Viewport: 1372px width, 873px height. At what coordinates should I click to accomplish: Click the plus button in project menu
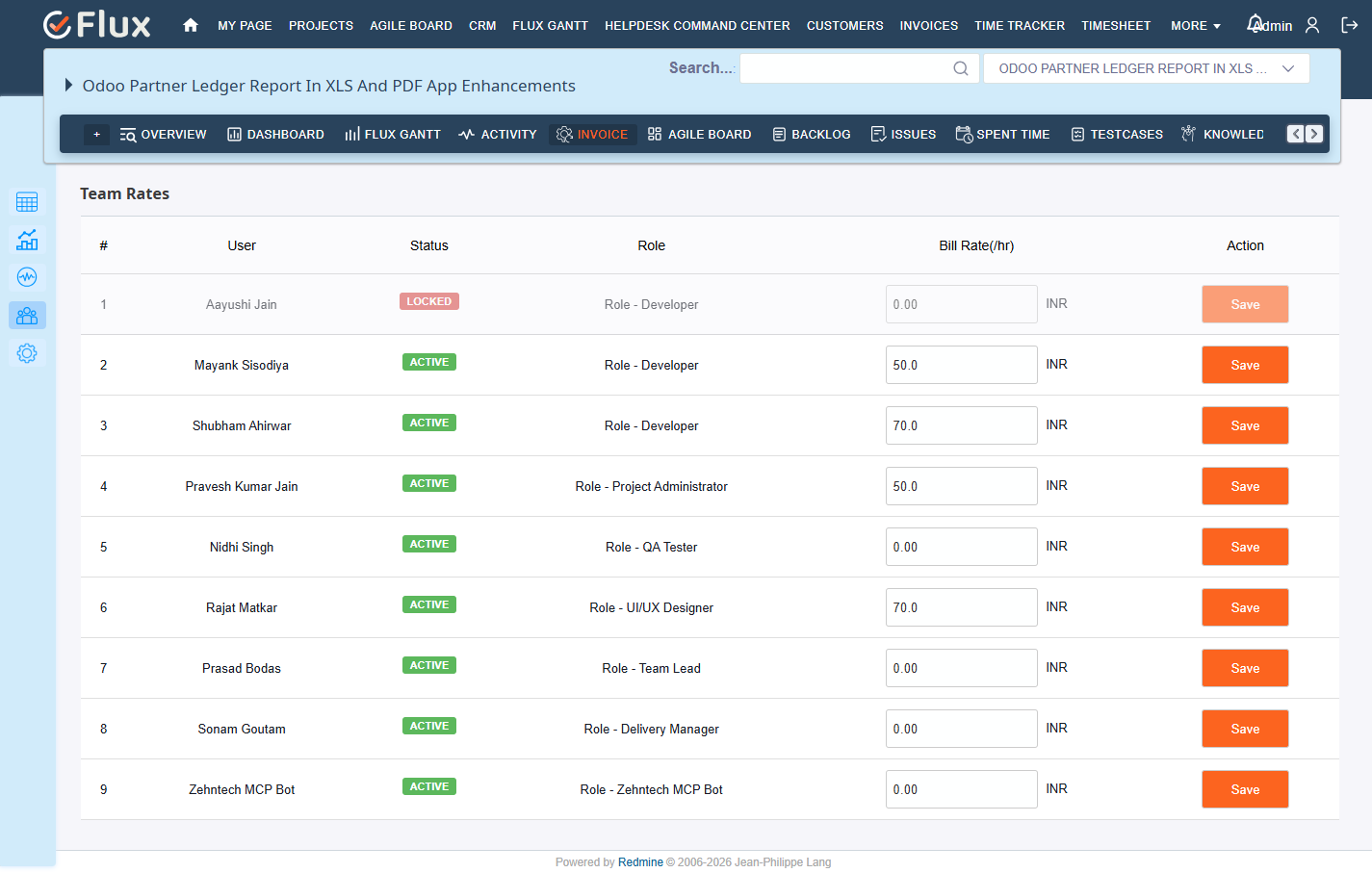tap(96, 135)
